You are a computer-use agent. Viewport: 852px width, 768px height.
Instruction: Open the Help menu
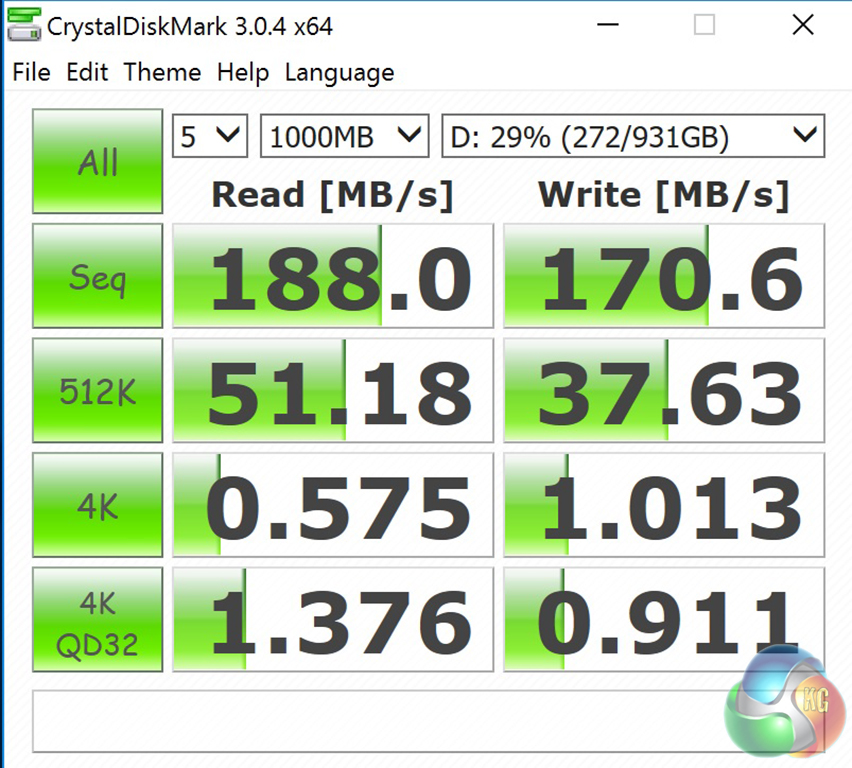[243, 72]
